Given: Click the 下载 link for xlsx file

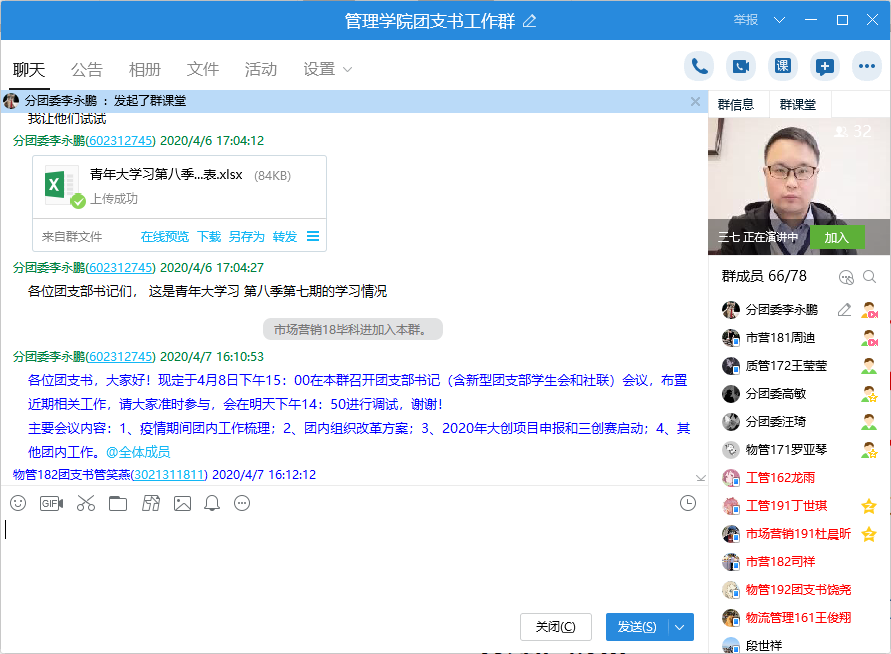Looking at the screenshot, I should coord(209,237).
